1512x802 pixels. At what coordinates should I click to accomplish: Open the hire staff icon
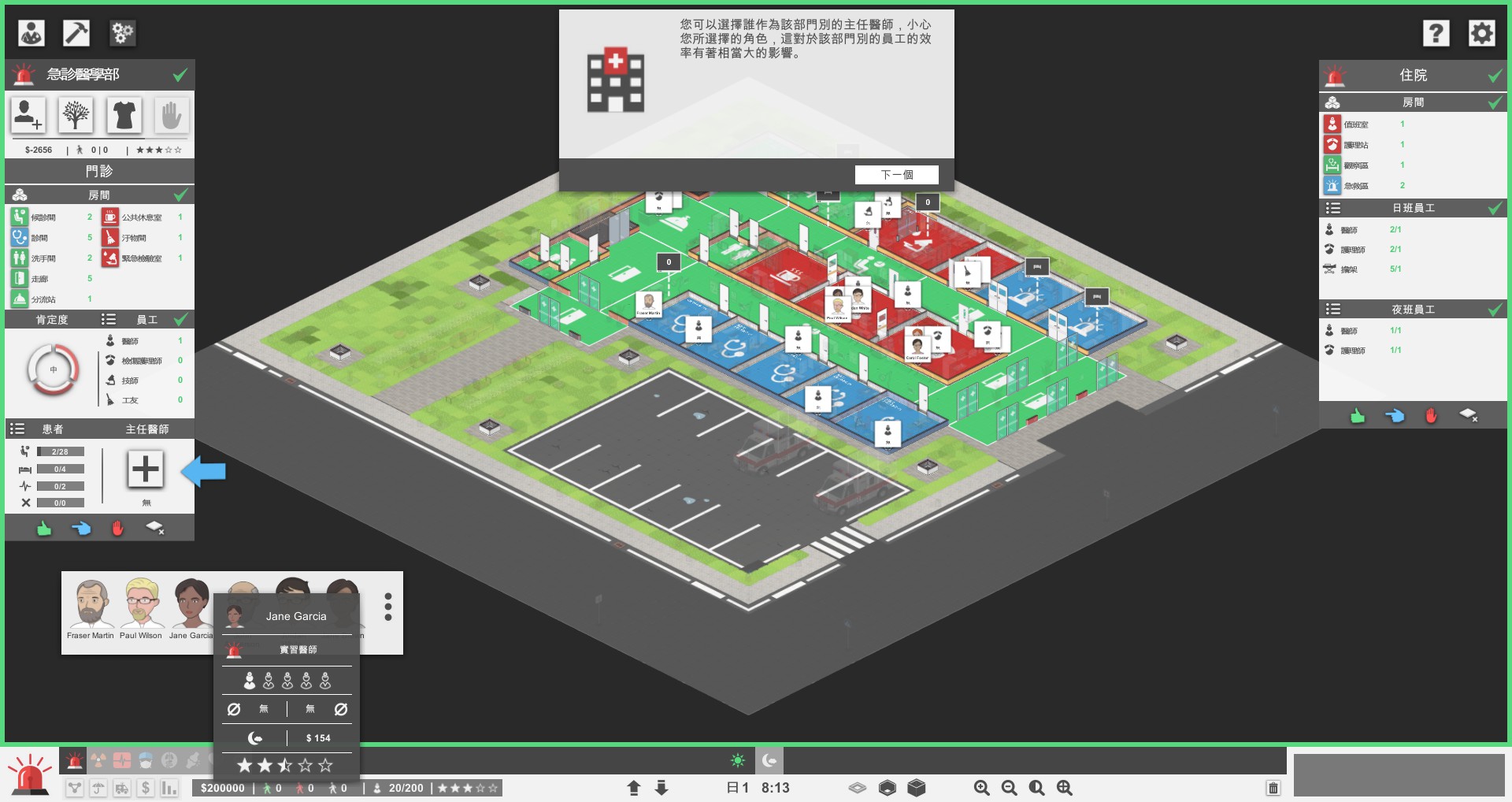pyautogui.click(x=28, y=115)
